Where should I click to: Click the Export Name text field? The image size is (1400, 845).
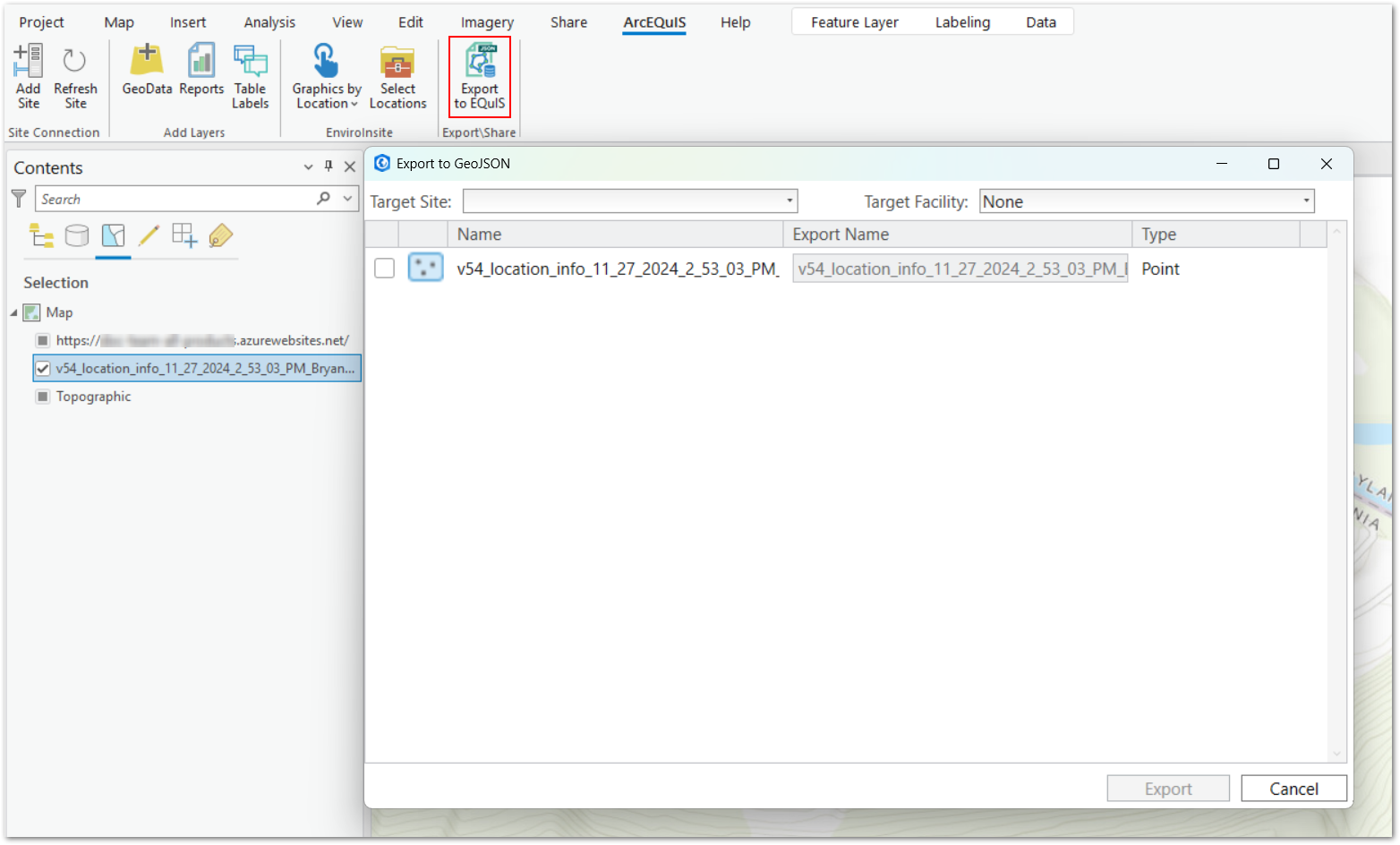[960, 269]
